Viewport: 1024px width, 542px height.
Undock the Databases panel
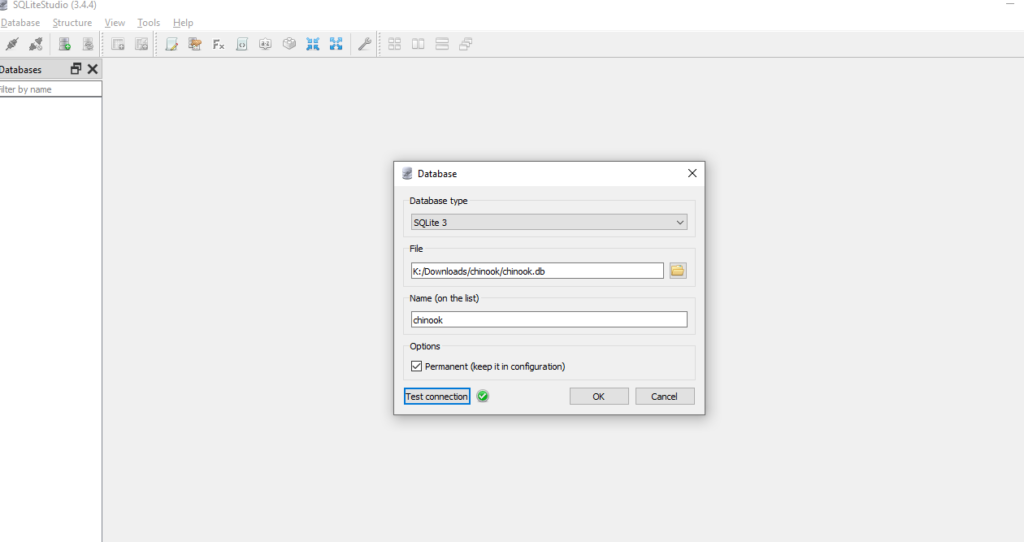pyautogui.click(x=76, y=69)
